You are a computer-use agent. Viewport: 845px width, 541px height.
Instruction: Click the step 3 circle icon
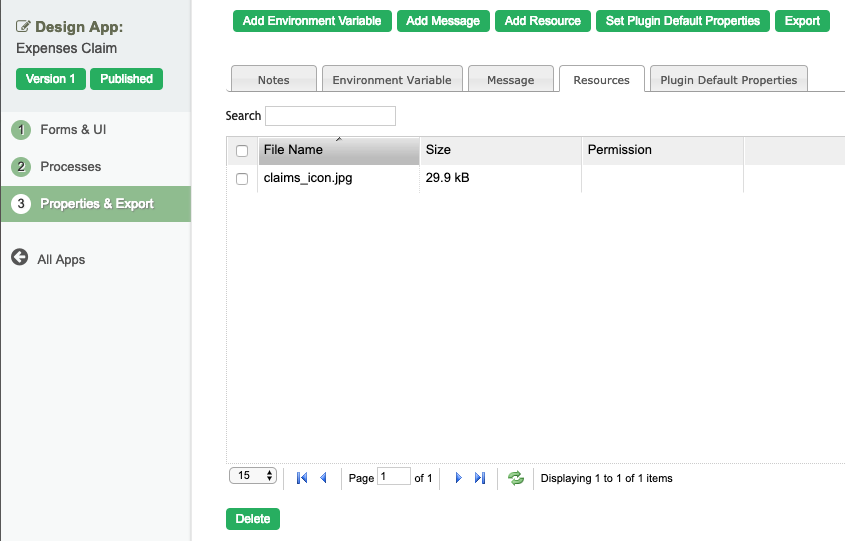pyautogui.click(x=21, y=204)
